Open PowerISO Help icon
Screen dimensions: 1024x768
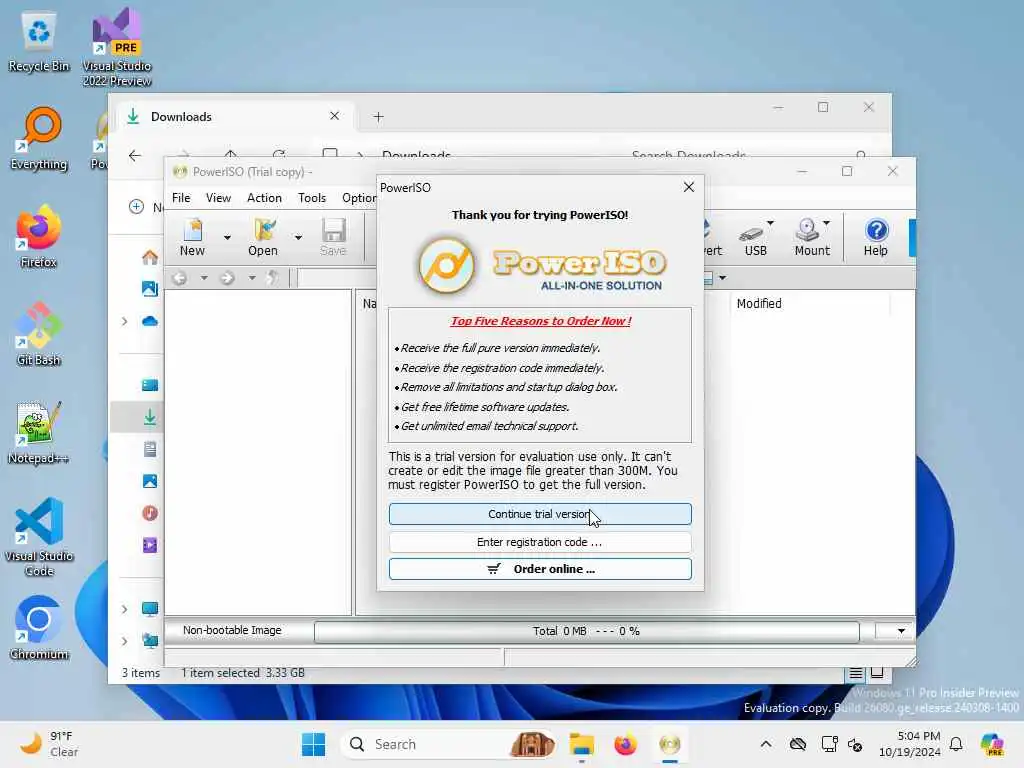876,237
